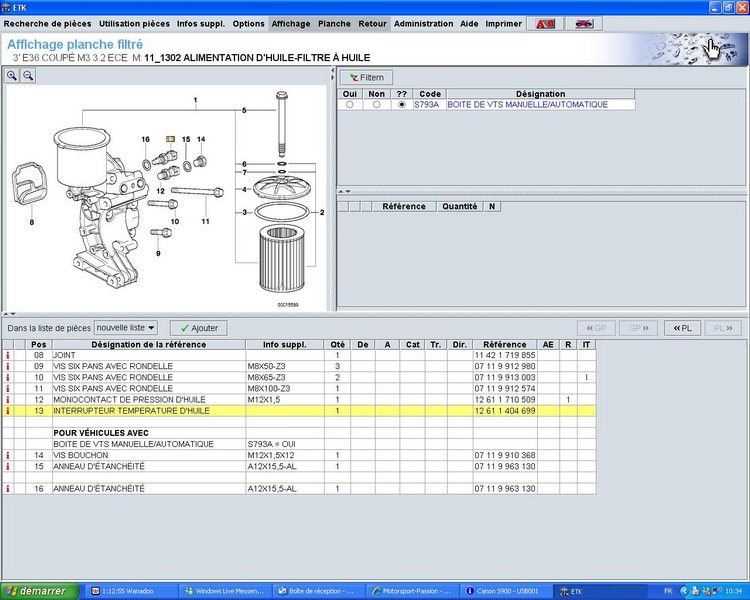750x600 pixels.
Task: Click the Windows démarrer start button
Action: [x=39, y=591]
